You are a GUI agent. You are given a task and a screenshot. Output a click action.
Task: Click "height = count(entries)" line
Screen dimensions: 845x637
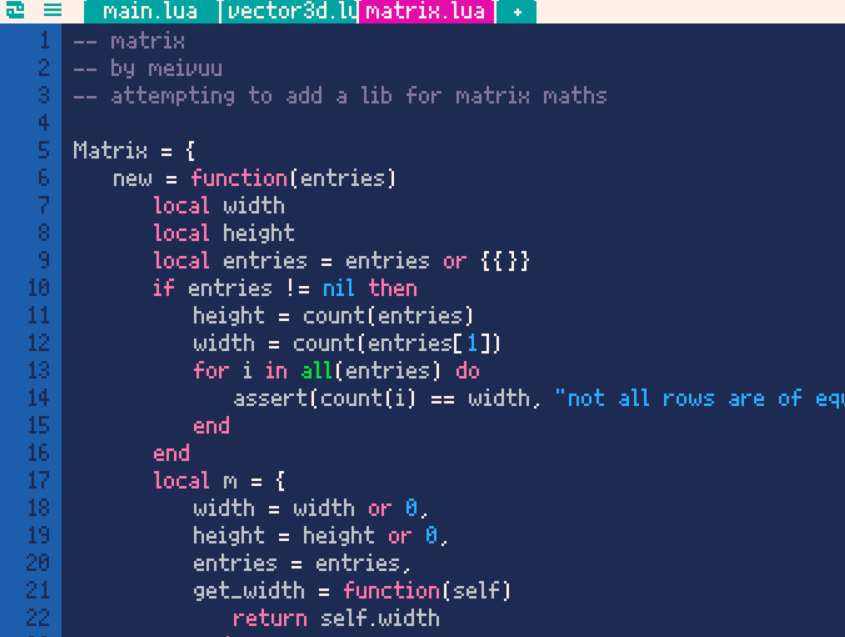[333, 316]
